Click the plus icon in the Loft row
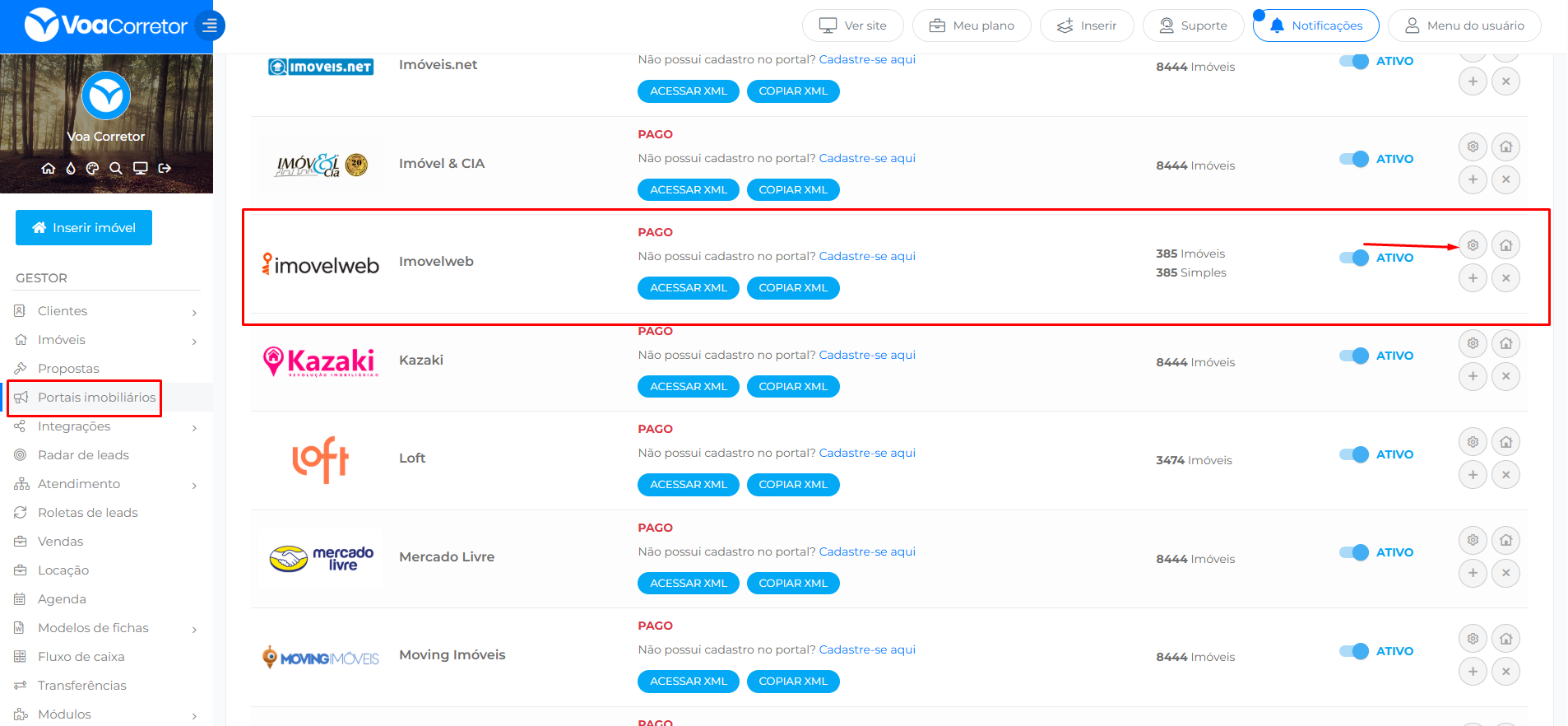This screenshot has width=1568, height=726. (x=1473, y=475)
